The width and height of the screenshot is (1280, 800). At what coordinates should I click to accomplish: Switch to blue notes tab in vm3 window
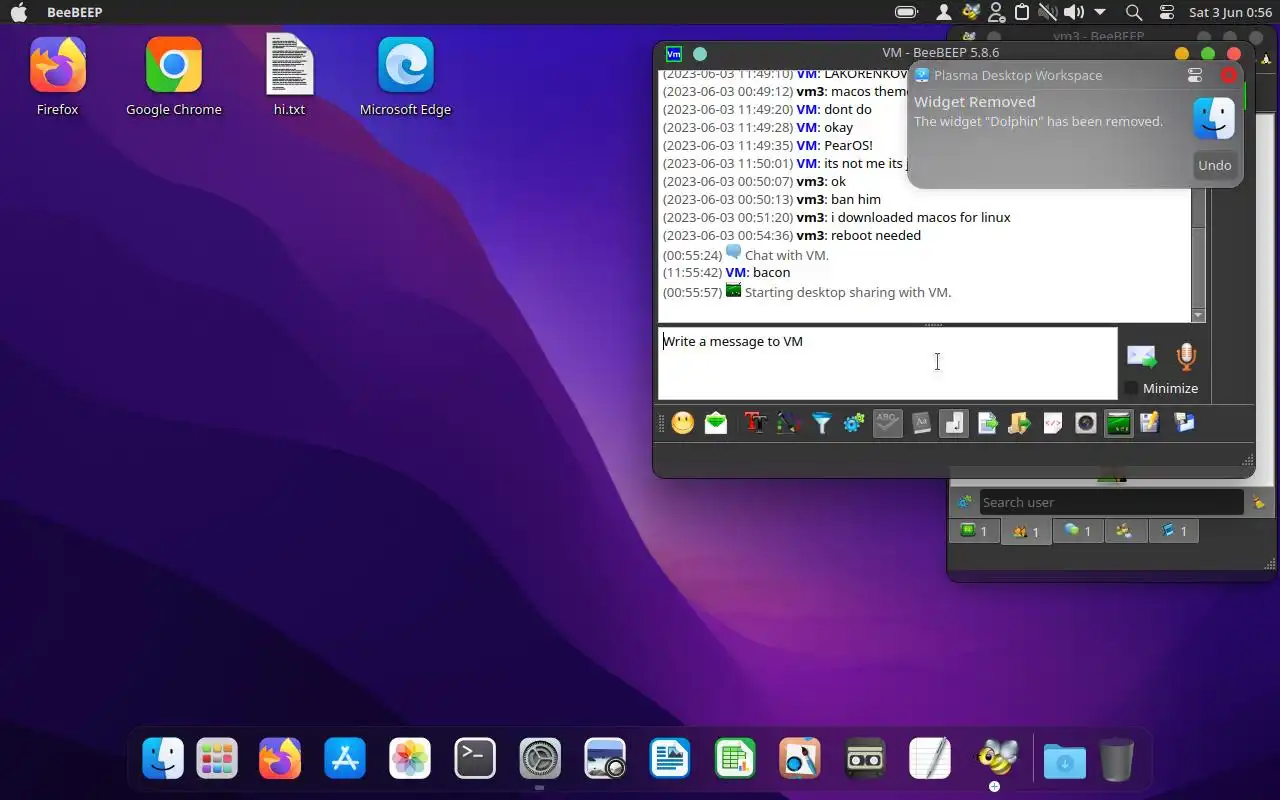click(1174, 531)
